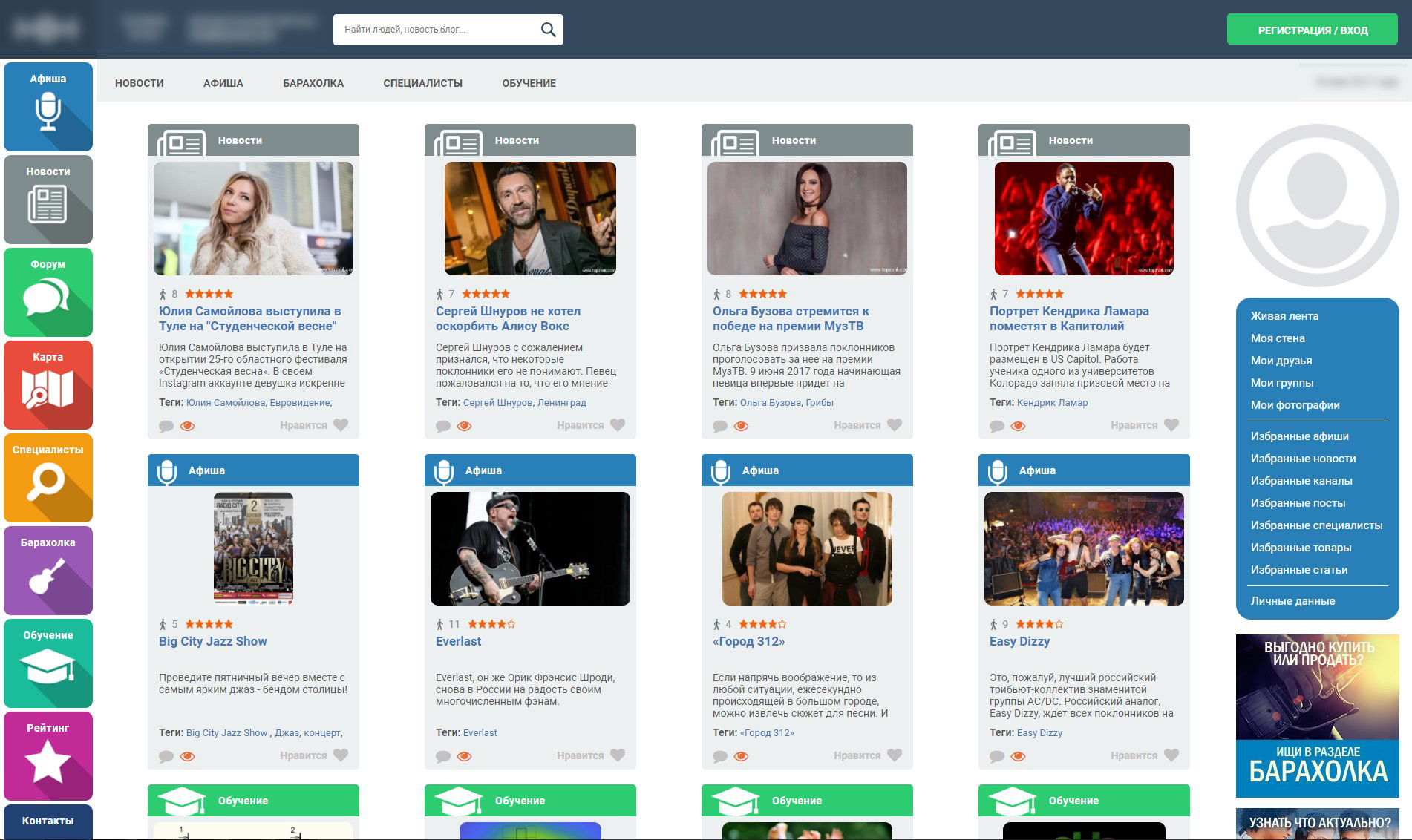The height and width of the screenshot is (840, 1412).
Task: Like the Easy Dizzy event with heart
Action: [x=1171, y=755]
